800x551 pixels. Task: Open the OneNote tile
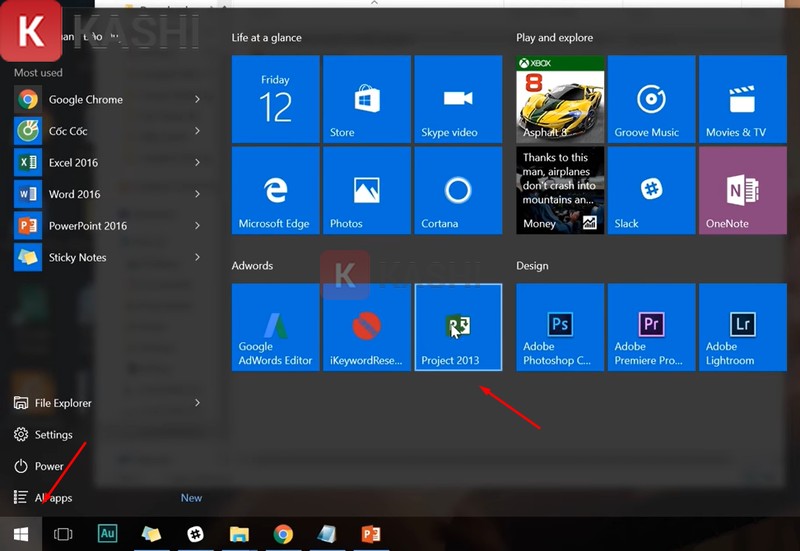tap(743, 191)
